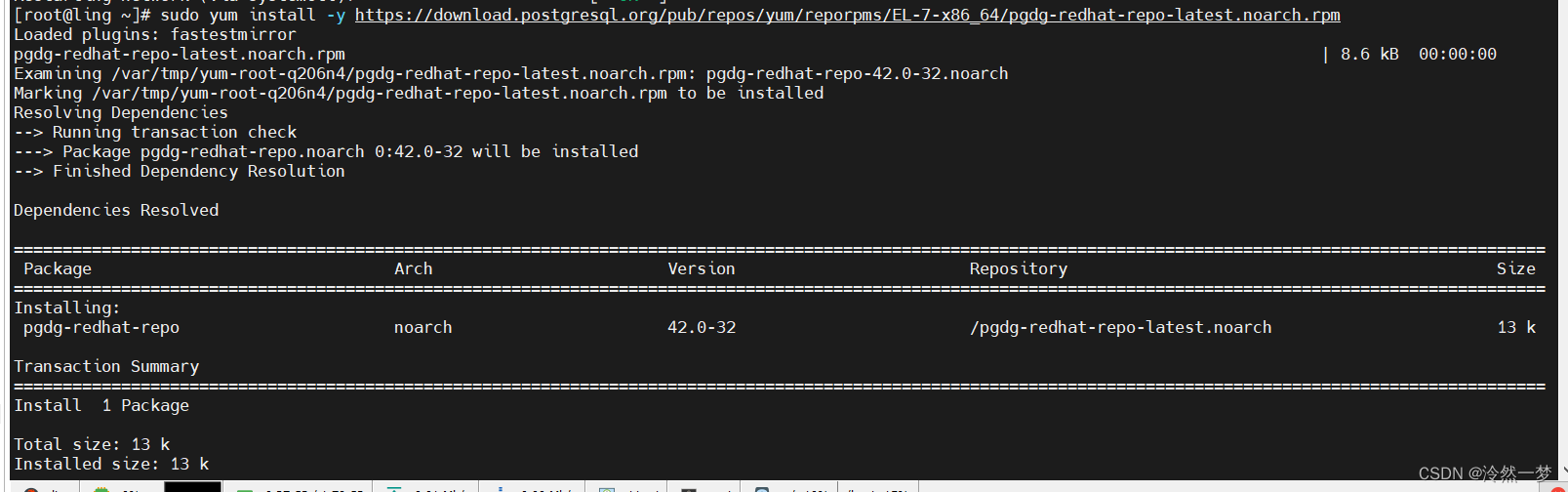Click the 'Size' column header

point(1516,268)
